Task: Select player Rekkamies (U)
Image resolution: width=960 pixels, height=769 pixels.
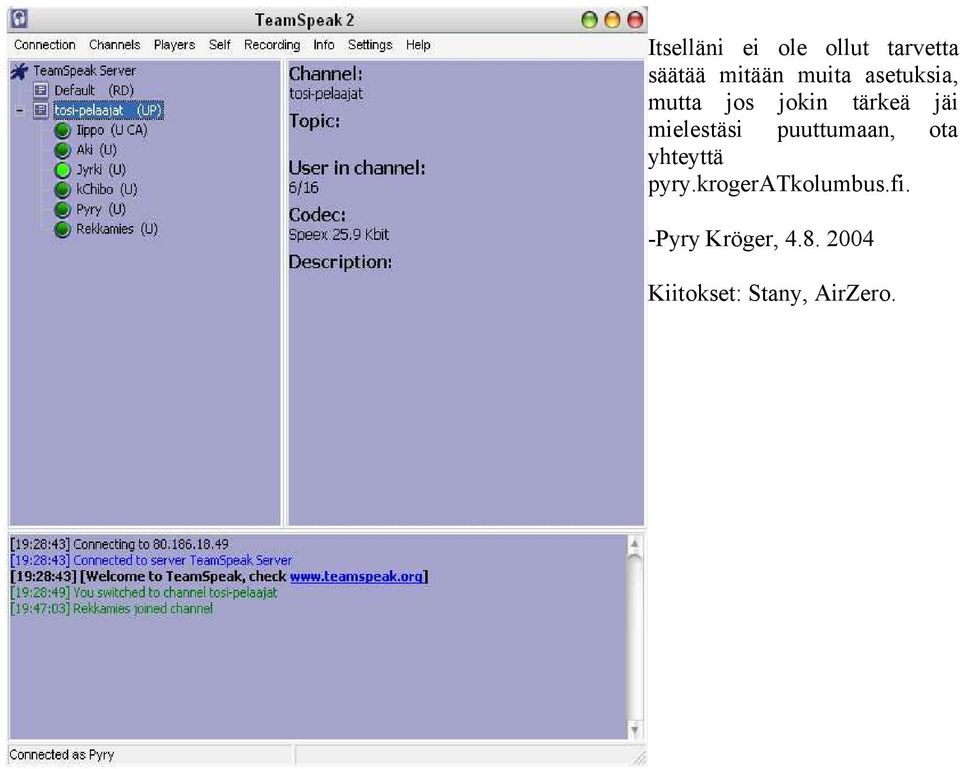Action: pyautogui.click(x=117, y=229)
